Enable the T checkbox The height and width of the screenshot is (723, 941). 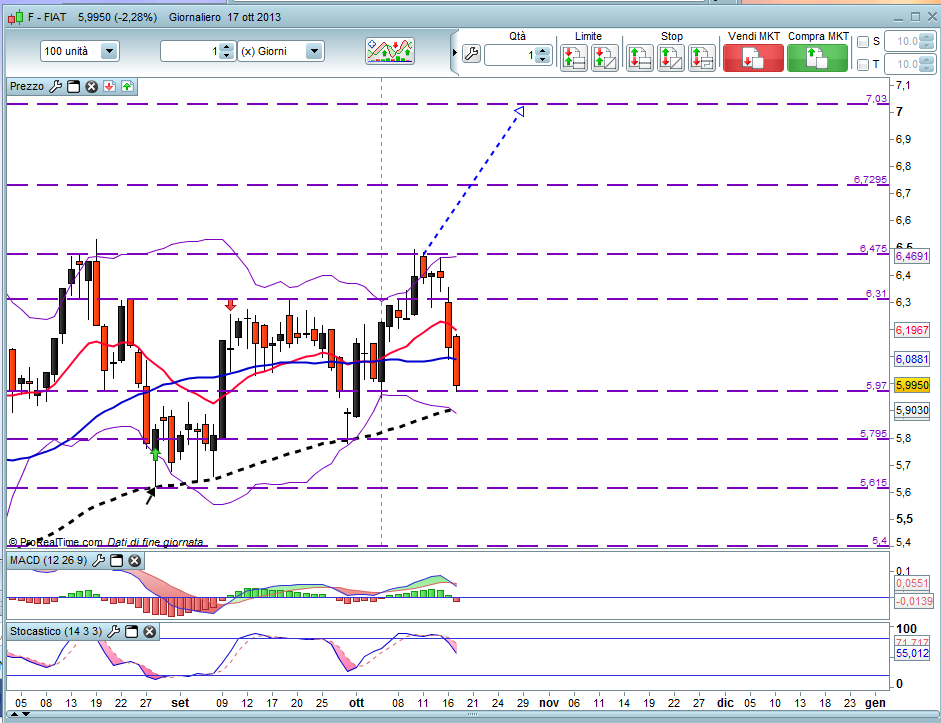[x=863, y=65]
